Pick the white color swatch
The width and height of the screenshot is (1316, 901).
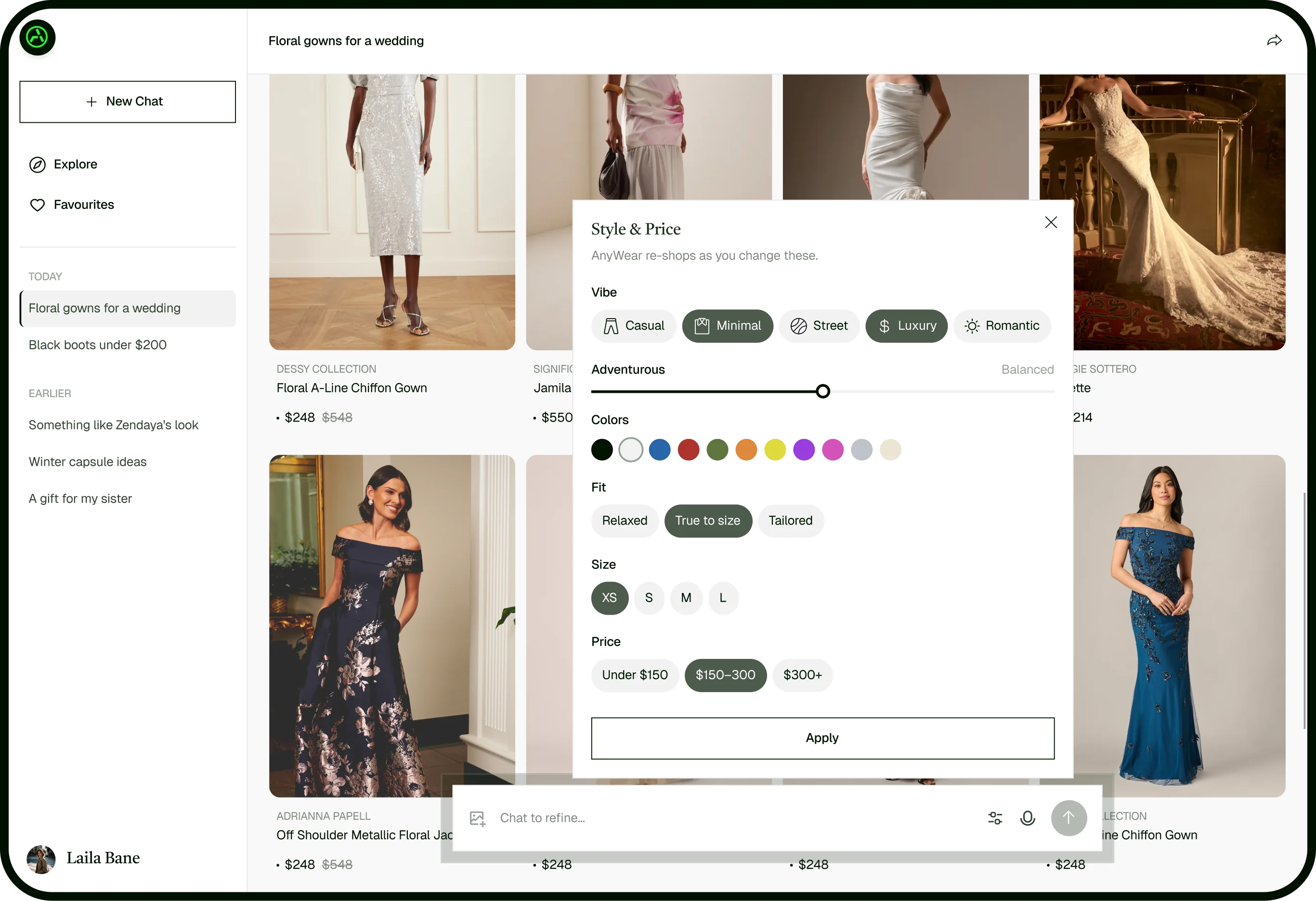click(x=631, y=450)
